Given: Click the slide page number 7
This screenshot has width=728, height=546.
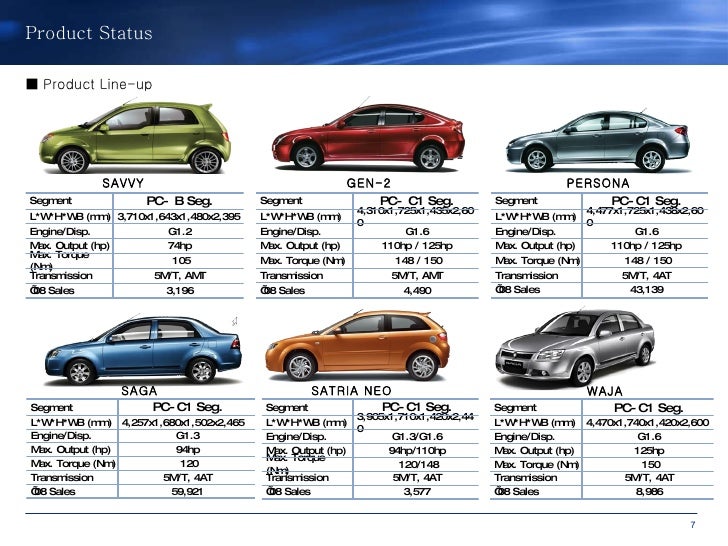Looking at the screenshot, I should point(693,525).
